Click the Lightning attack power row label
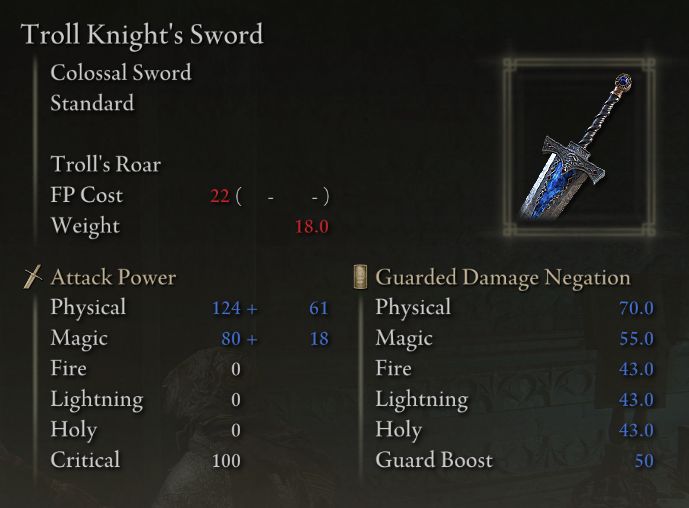The image size is (689, 508). tap(97, 400)
